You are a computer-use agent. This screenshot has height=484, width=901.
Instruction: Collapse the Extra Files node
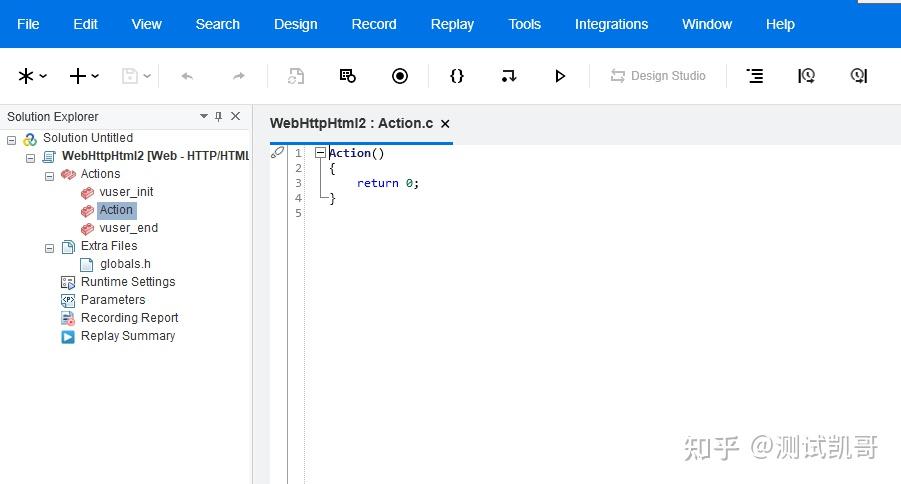(50, 247)
